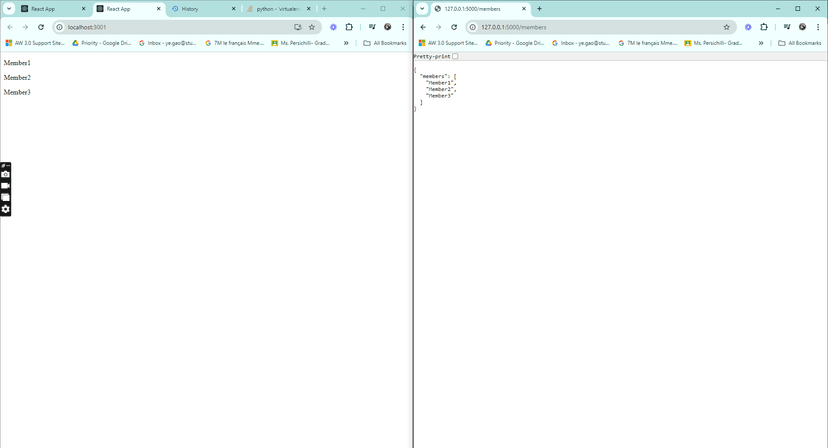Bookmark localhost:3001 with the star icon
Screen dimensions: 828x448
coord(312,27)
